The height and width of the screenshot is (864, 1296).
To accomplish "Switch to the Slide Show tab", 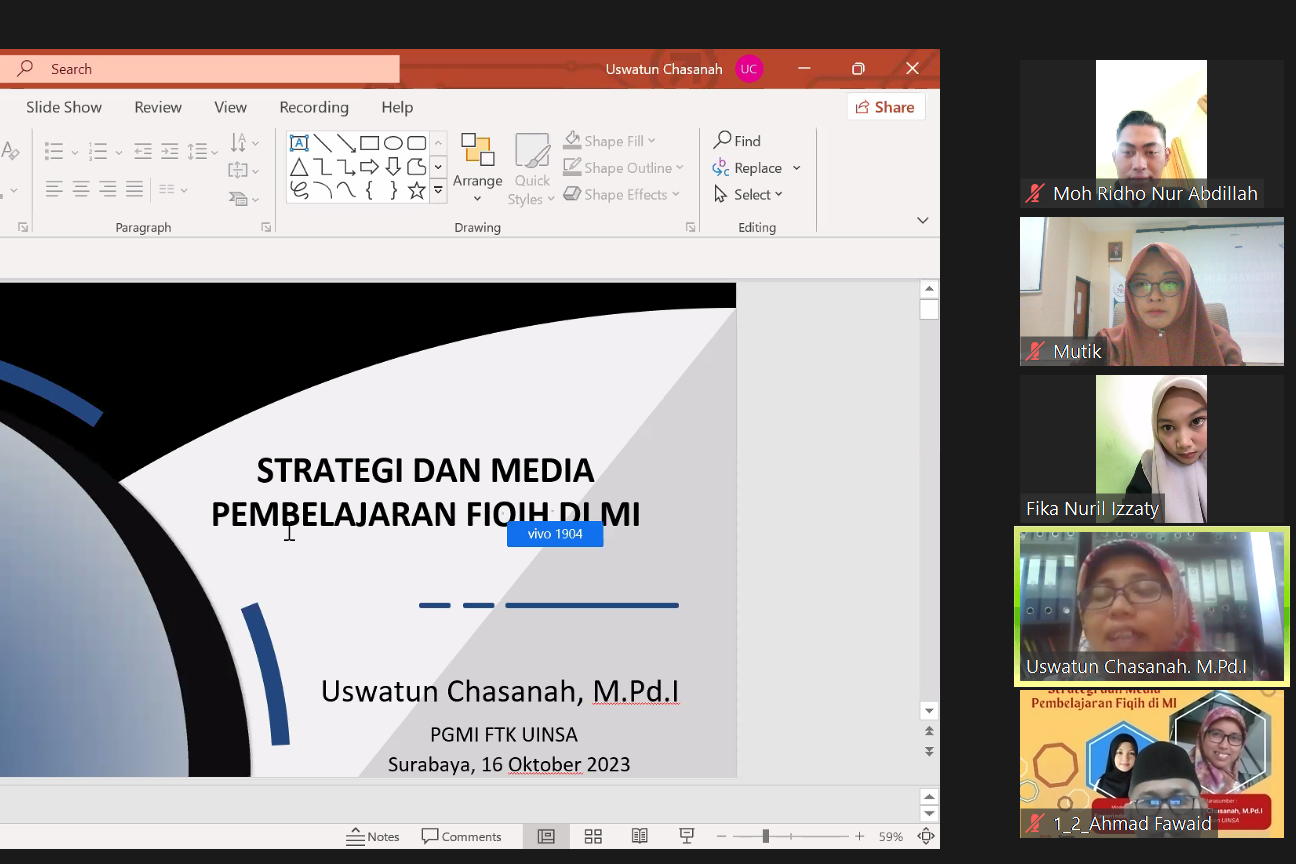I will pyautogui.click(x=63, y=107).
